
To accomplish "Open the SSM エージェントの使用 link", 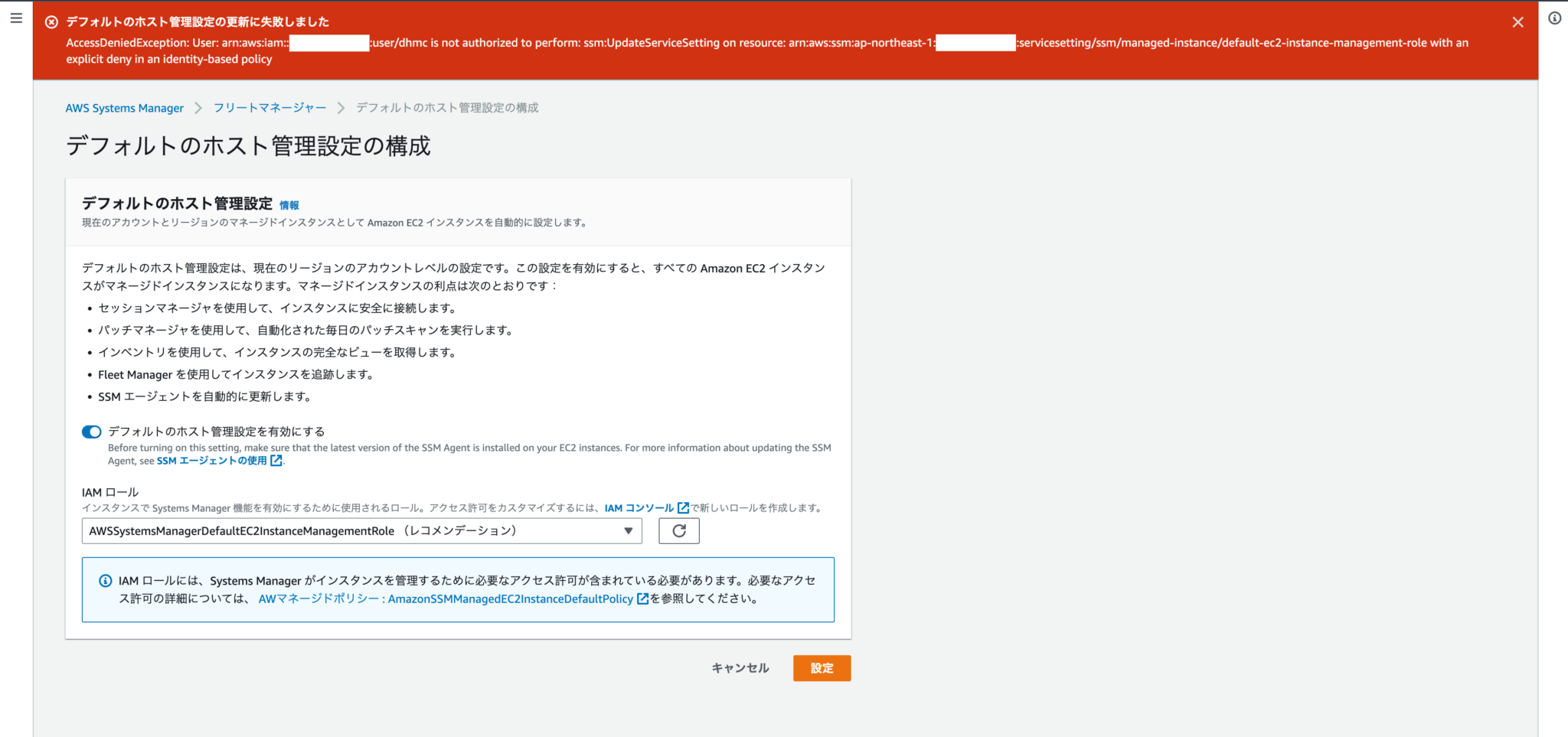I will (x=212, y=461).
